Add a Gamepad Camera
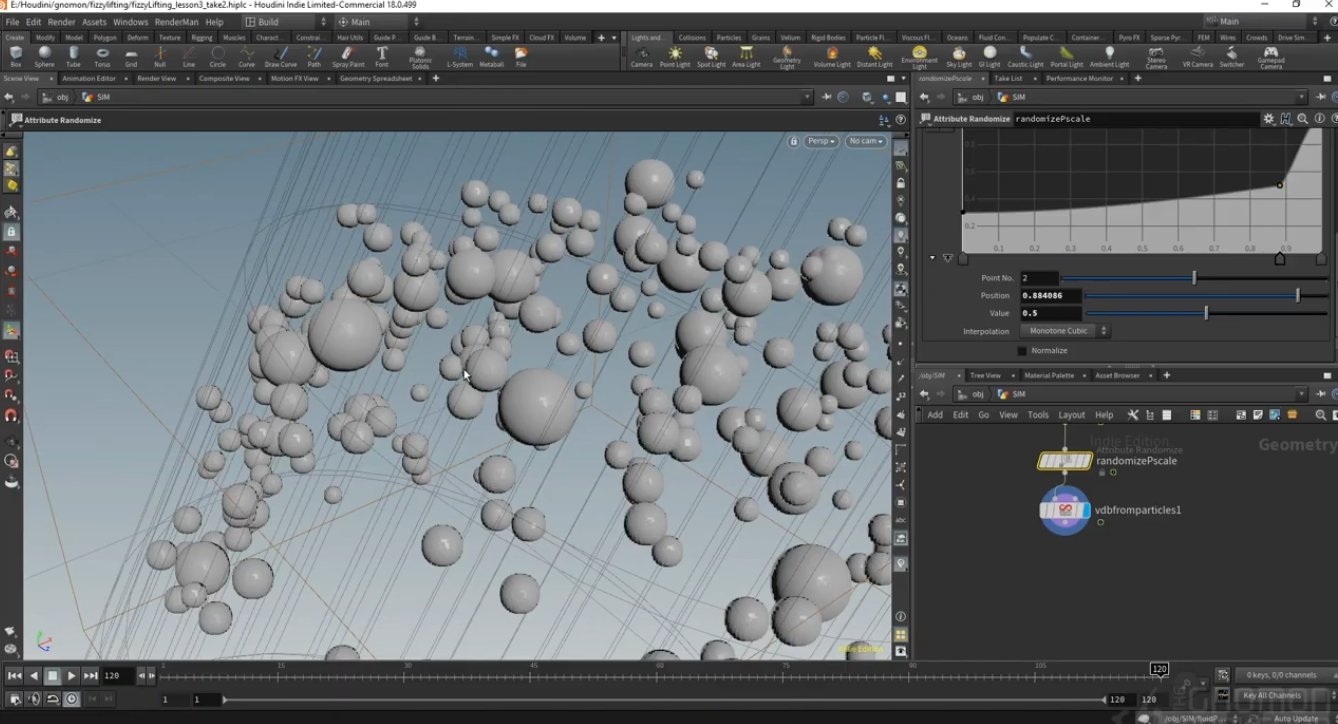 pyautogui.click(x=1271, y=58)
